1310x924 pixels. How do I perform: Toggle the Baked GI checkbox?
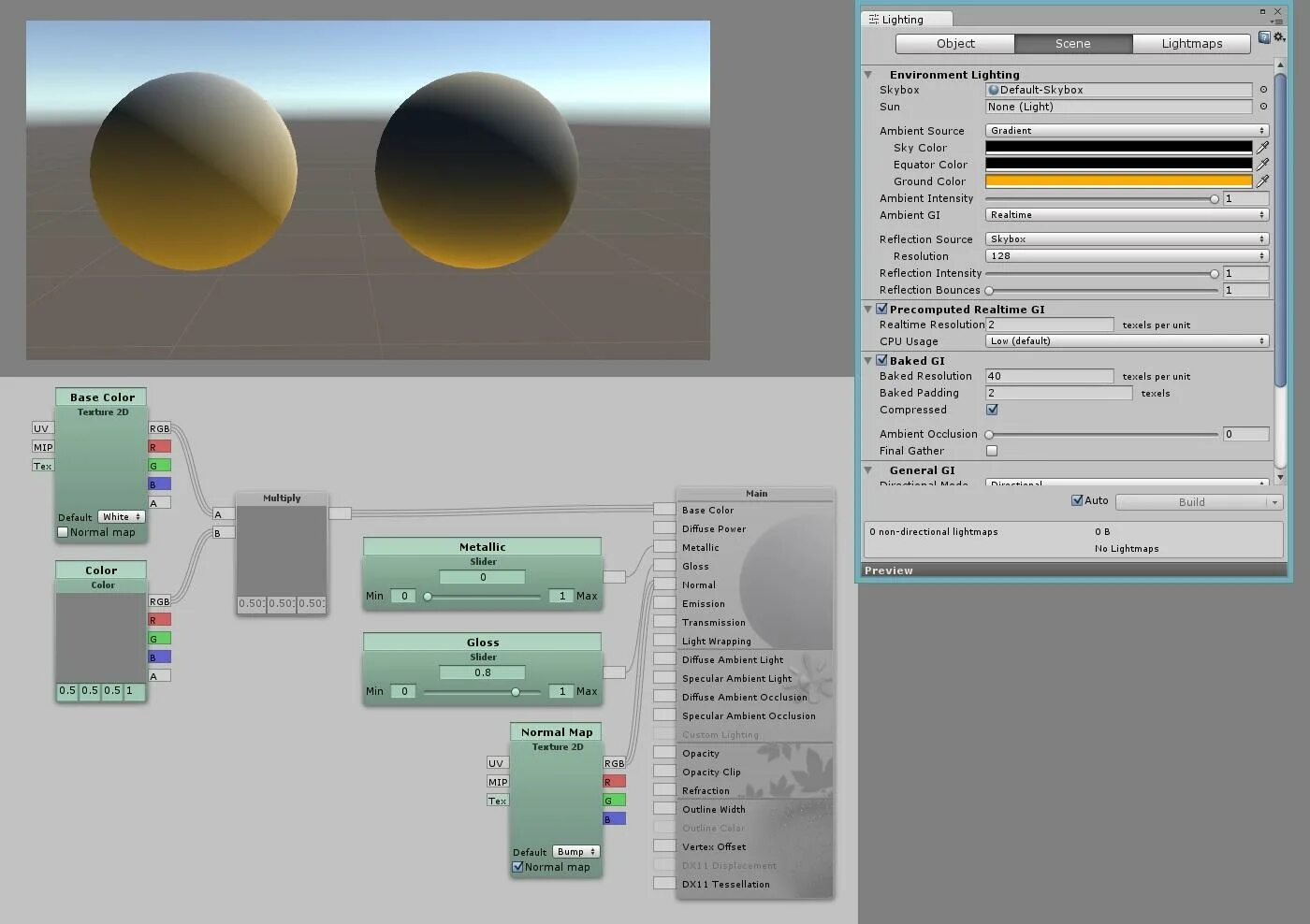881,360
